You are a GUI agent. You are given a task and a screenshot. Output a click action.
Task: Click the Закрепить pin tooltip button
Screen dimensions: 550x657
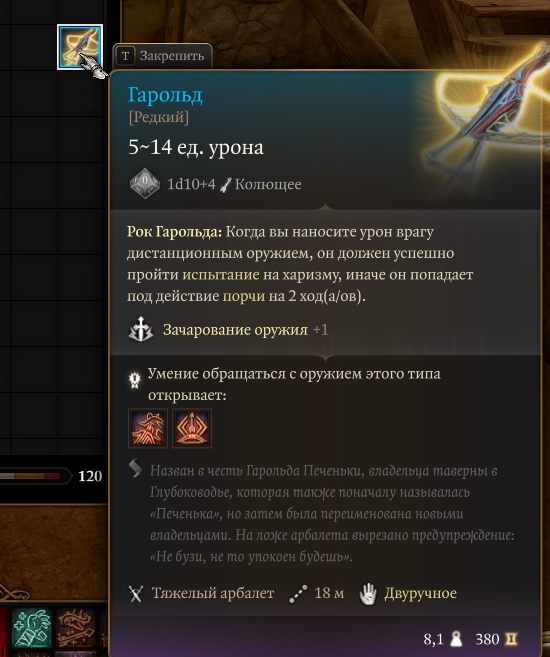point(163,56)
